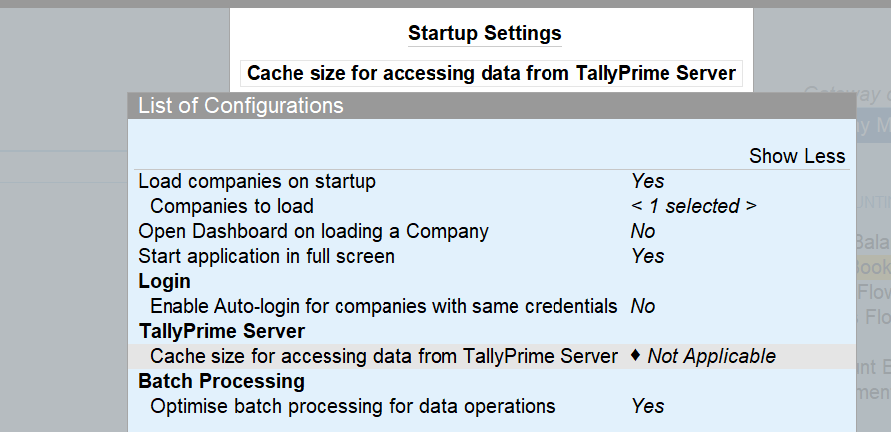Image resolution: width=891 pixels, height=432 pixels.
Task: Click the TallyPrime Server section heading
Action: point(221,331)
